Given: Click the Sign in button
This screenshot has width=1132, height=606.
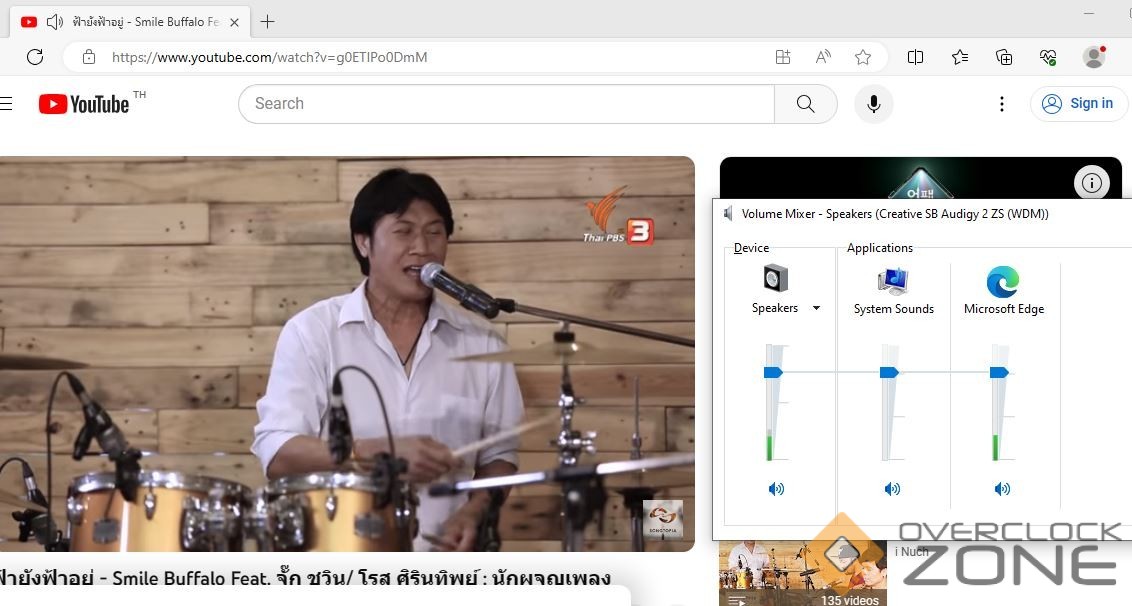Looking at the screenshot, I should point(1079,103).
